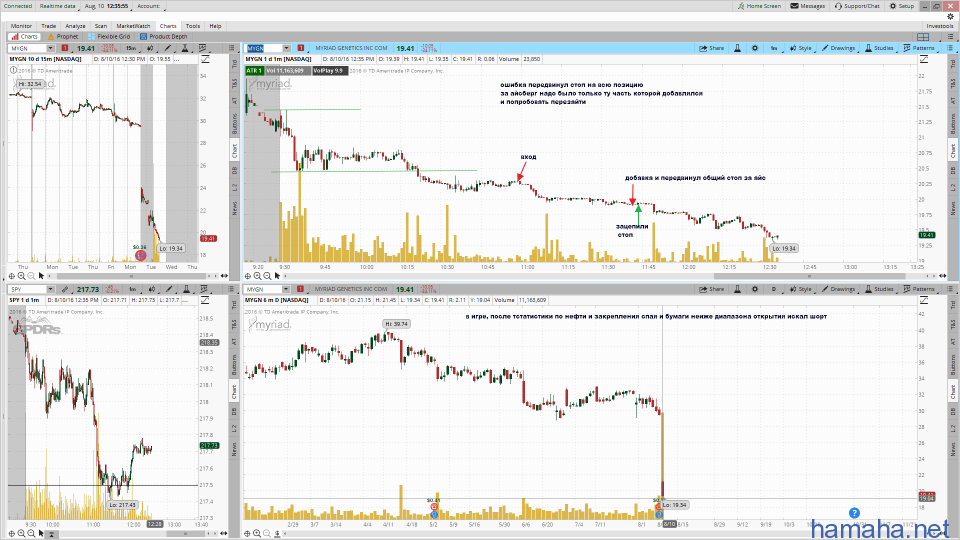
Task: Click the red link color 1 in 6m daily chart
Action: (300, 290)
